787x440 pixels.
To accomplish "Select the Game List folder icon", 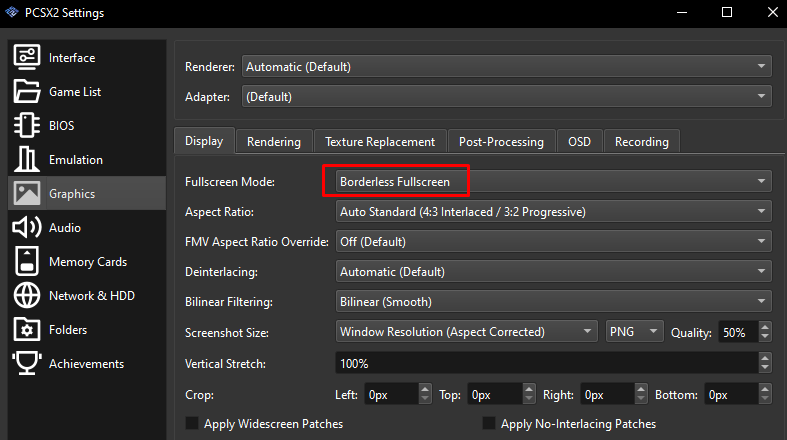I will [26, 92].
